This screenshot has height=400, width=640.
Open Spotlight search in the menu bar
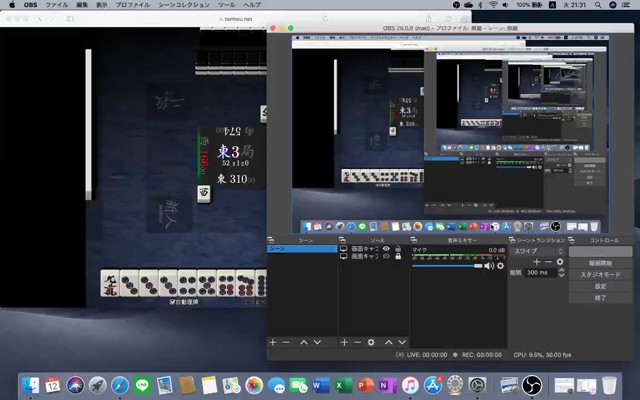[x=598, y=5]
